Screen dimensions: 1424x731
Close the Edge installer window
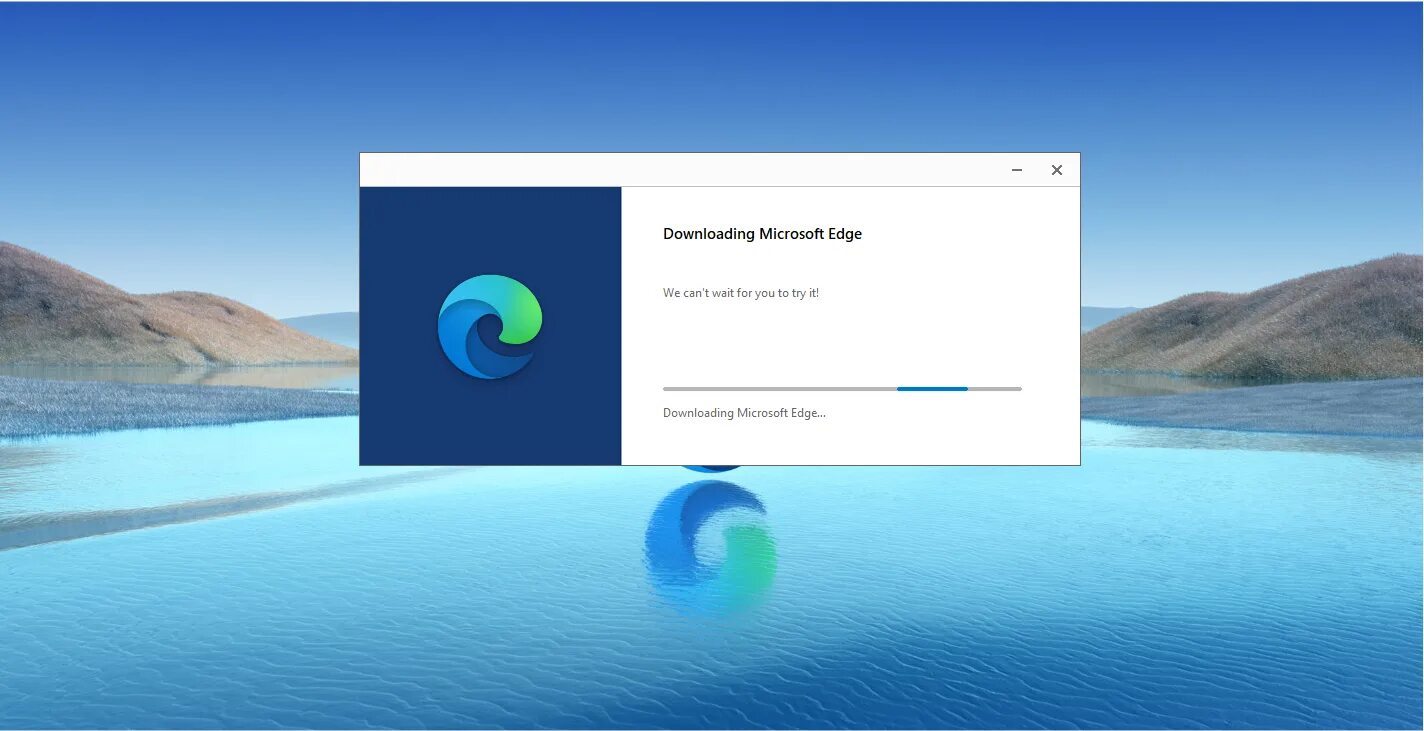pos(1056,170)
